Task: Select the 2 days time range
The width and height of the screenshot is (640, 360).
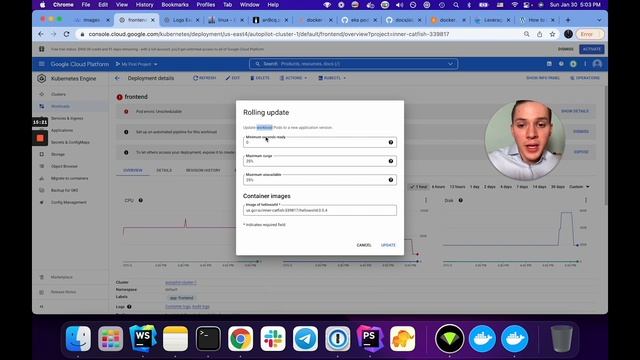Action: tap(490, 187)
